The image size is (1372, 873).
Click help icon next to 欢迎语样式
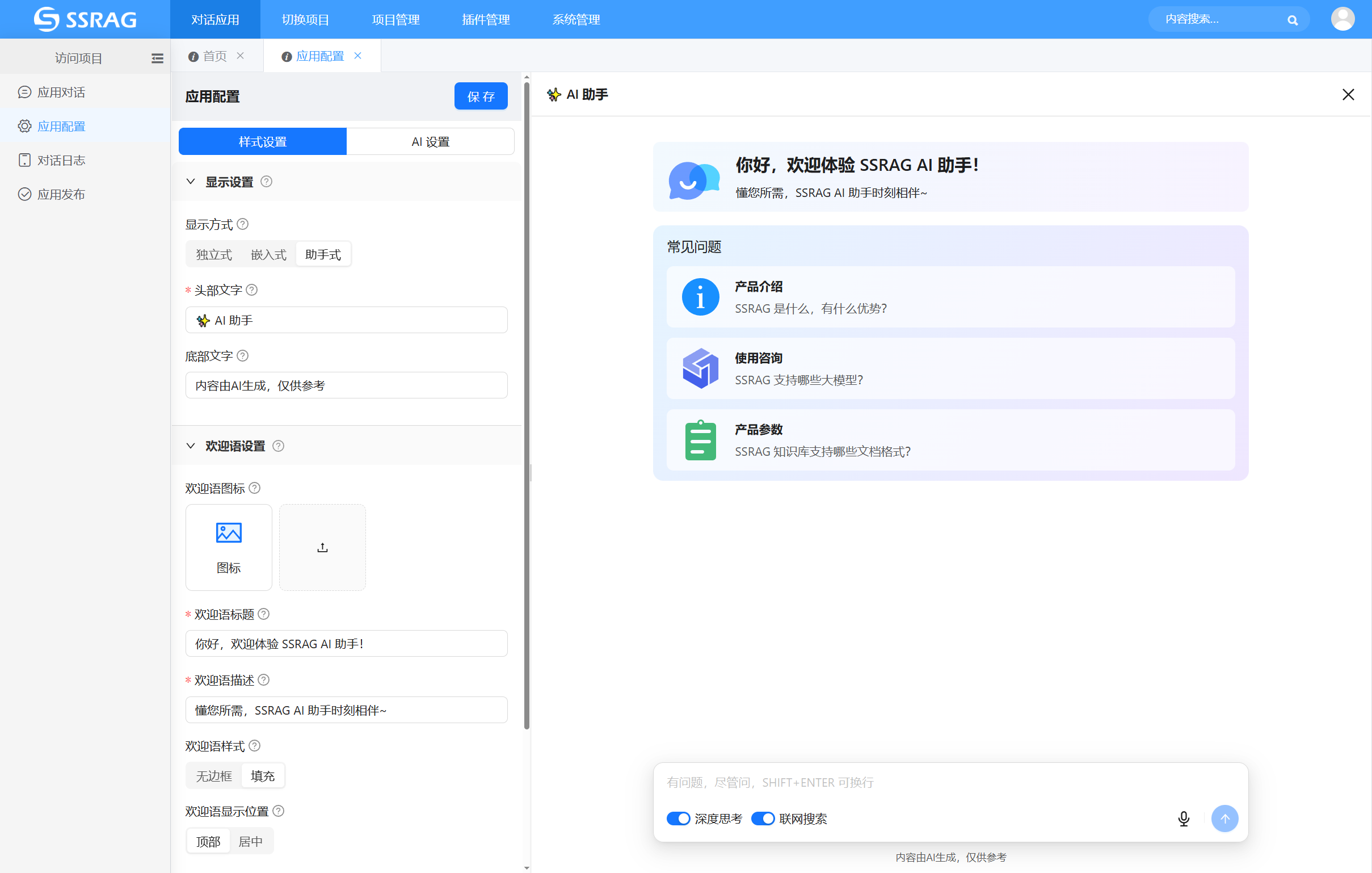click(x=255, y=746)
